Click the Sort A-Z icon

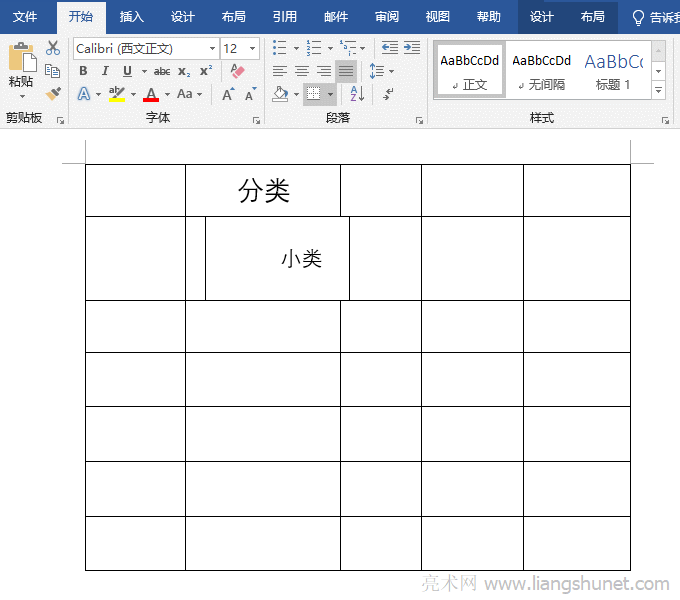pyautogui.click(x=356, y=94)
